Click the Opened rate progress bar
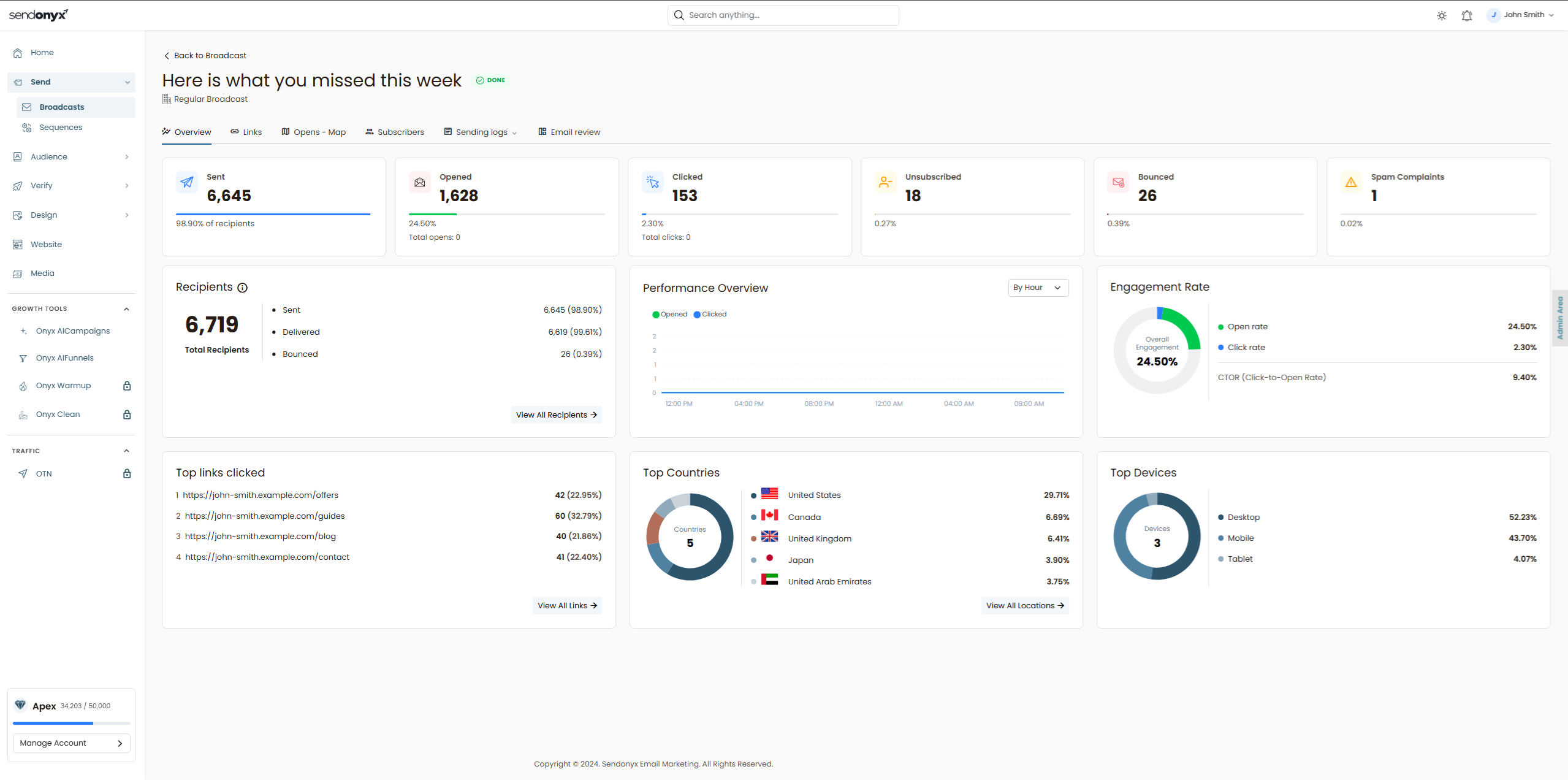Screen dimensions: 1568x780 coord(506,214)
